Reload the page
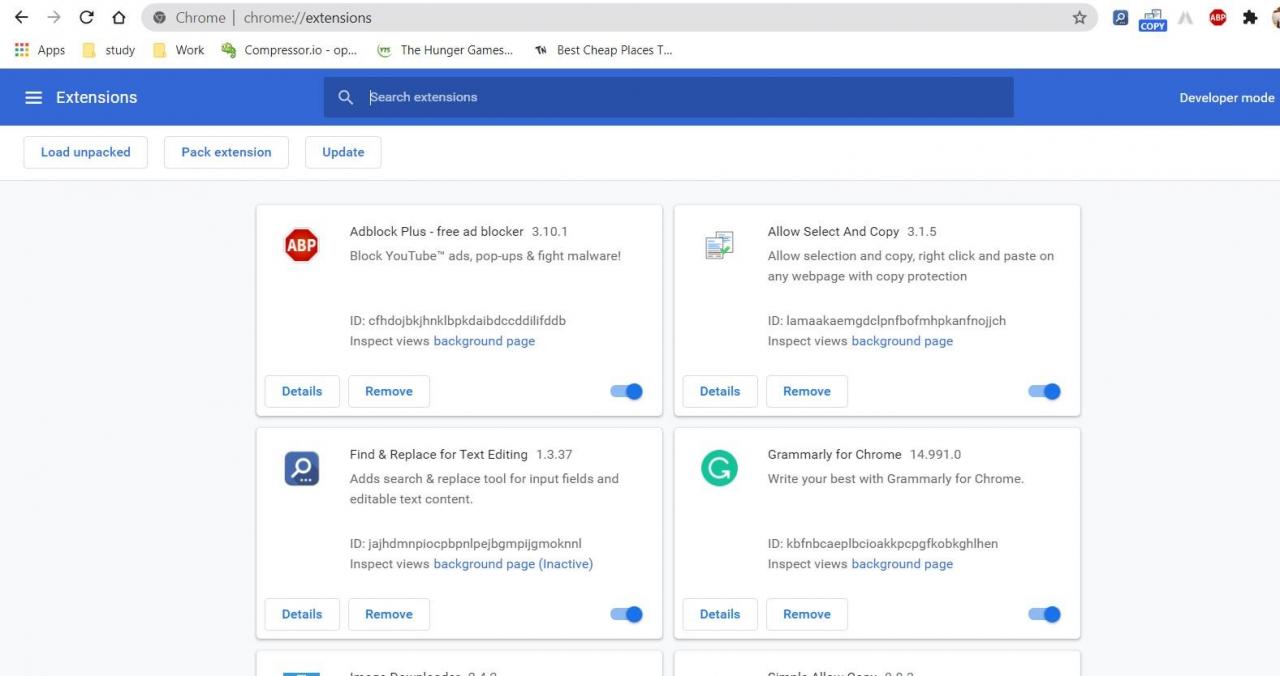1280x676 pixels. 86,17
